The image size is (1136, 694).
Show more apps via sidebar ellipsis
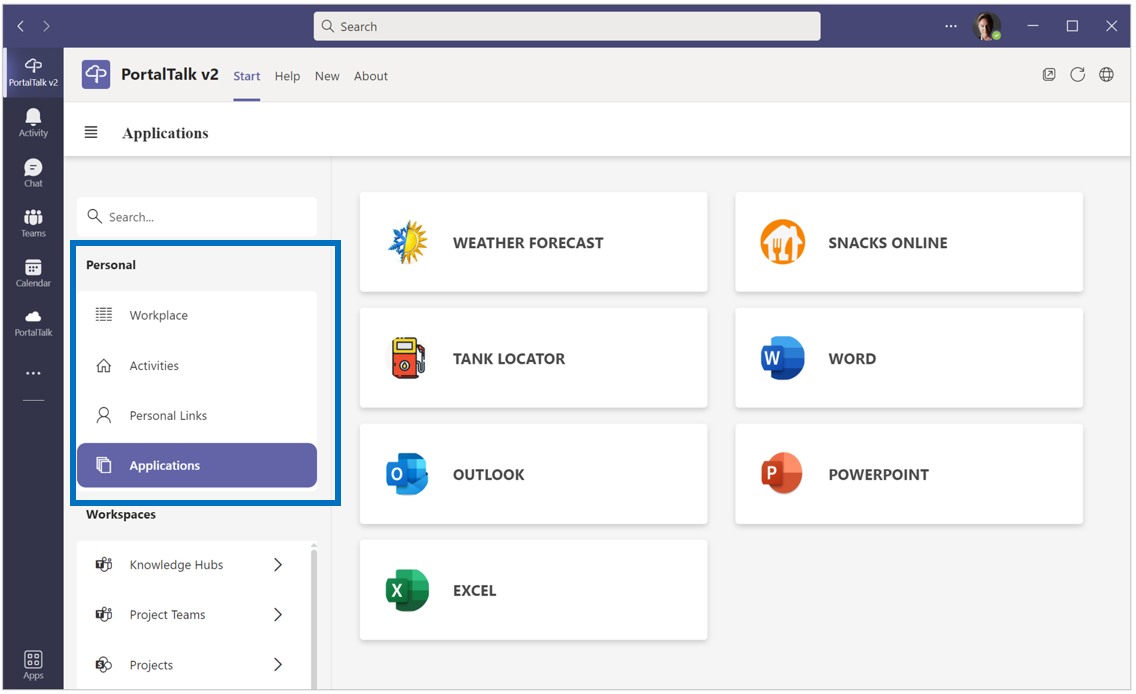click(33, 373)
